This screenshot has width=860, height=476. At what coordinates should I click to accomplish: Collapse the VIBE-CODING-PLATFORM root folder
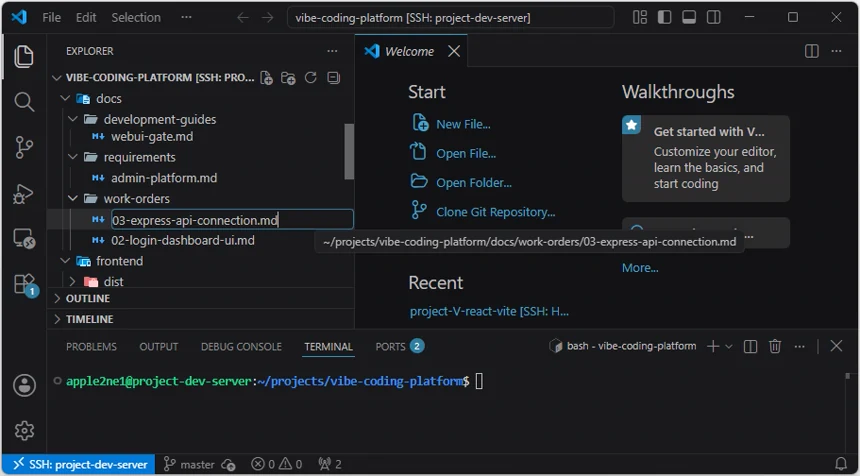[56, 78]
